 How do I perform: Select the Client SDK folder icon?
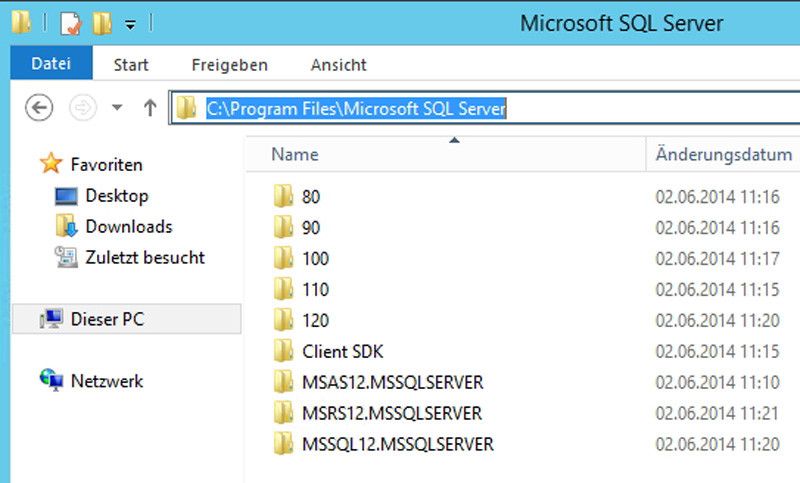[x=283, y=352]
